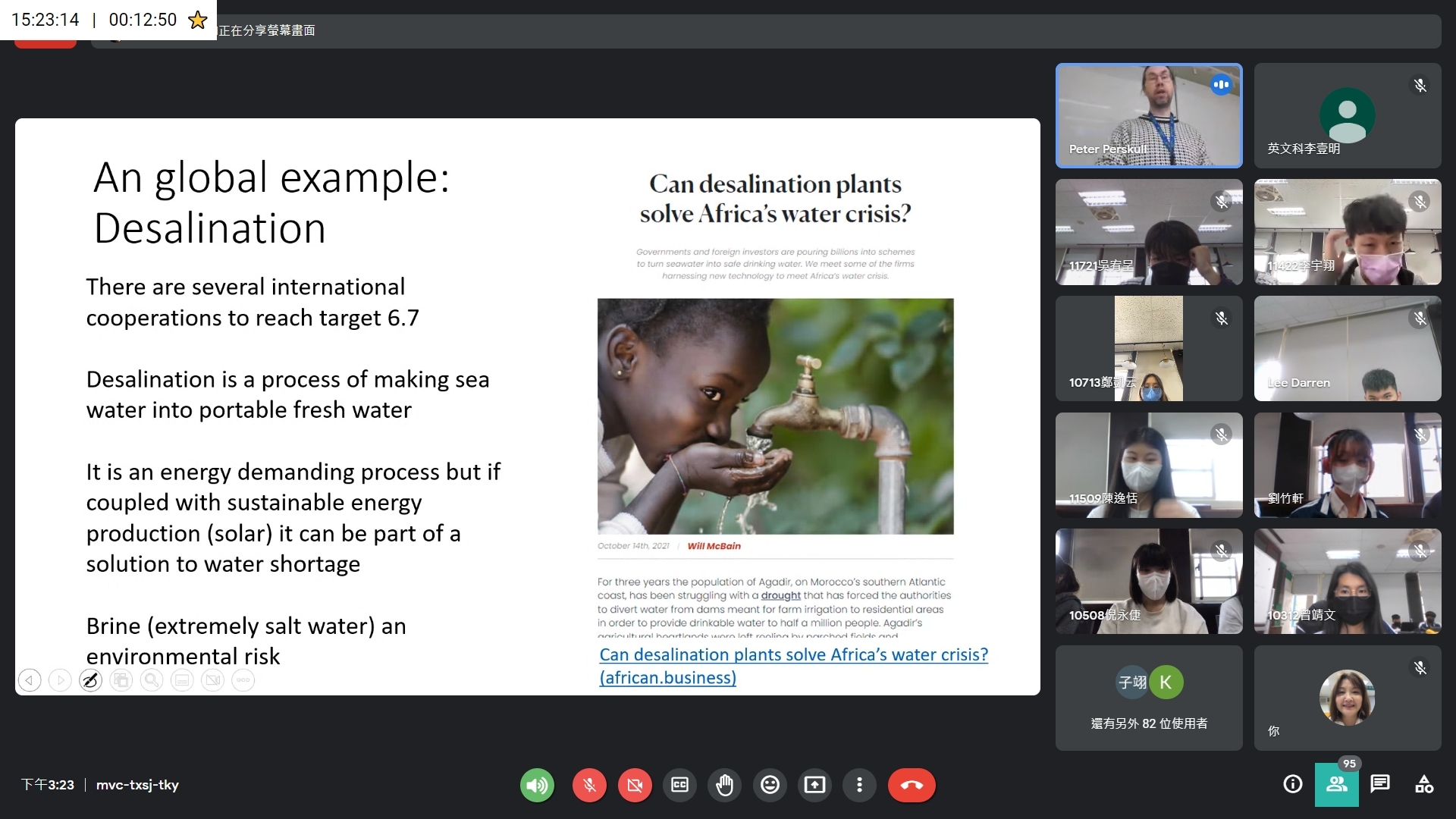
Task: Toggle the camera off button
Action: tap(635, 785)
